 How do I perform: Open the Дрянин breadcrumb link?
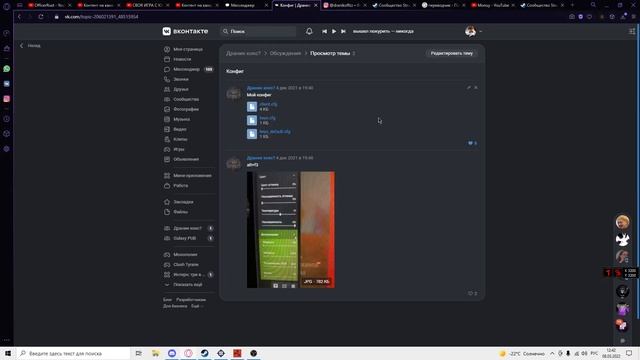(x=243, y=53)
